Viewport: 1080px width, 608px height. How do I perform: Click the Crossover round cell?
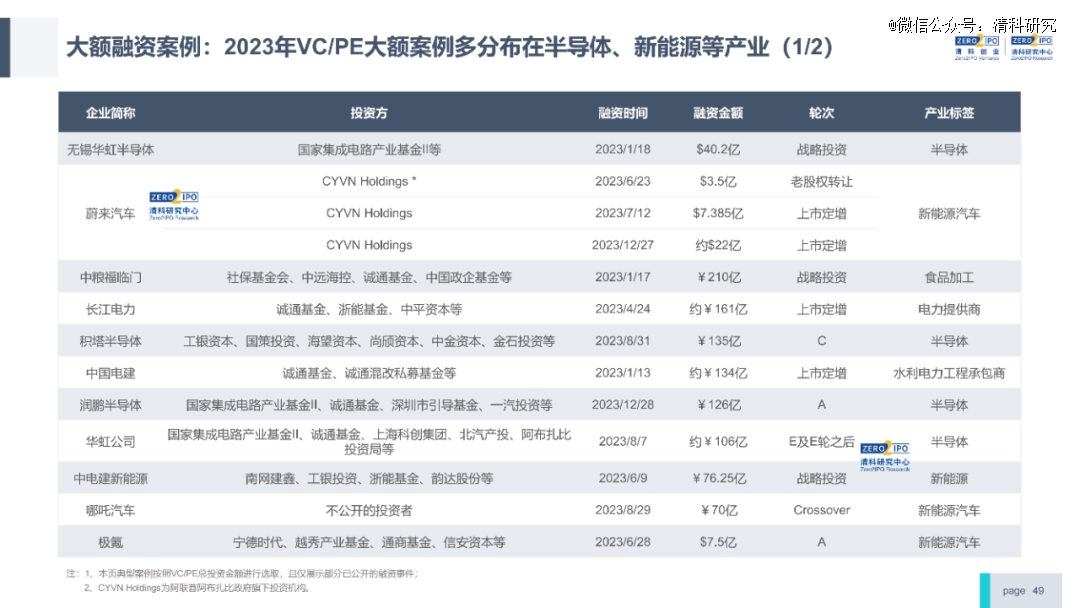(821, 510)
